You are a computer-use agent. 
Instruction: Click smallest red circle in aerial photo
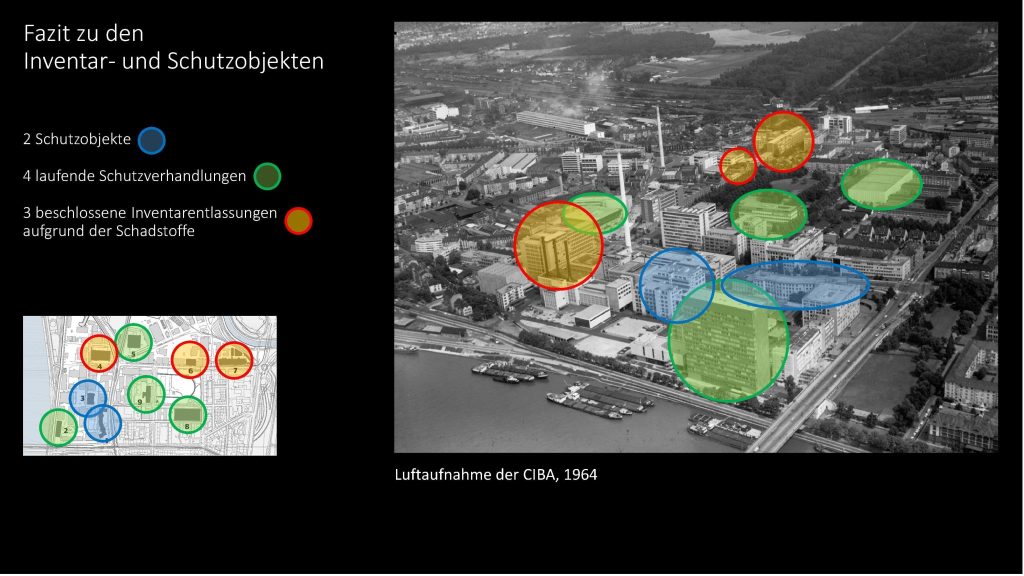coord(738,166)
